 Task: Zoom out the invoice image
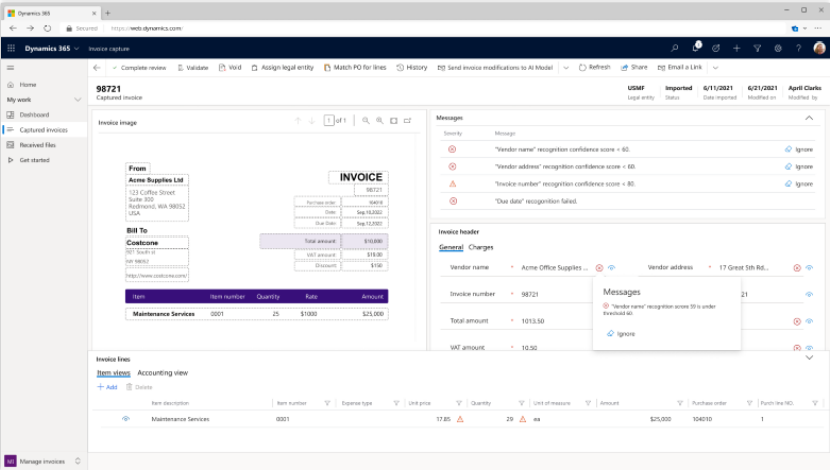pyautogui.click(x=365, y=121)
